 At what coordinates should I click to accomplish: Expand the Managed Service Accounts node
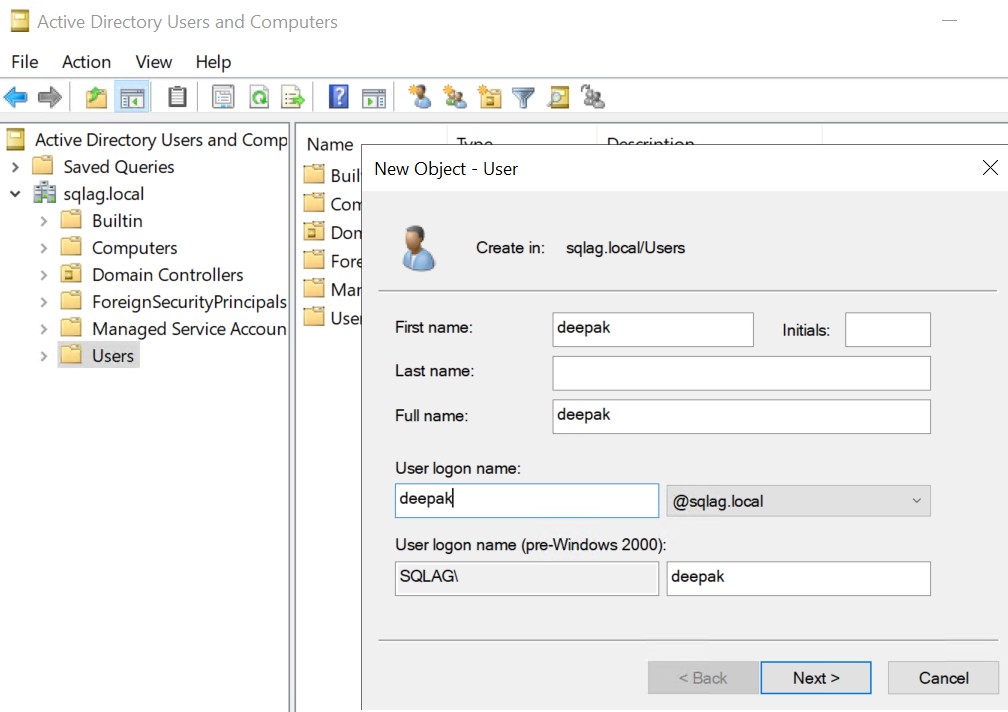[44, 329]
